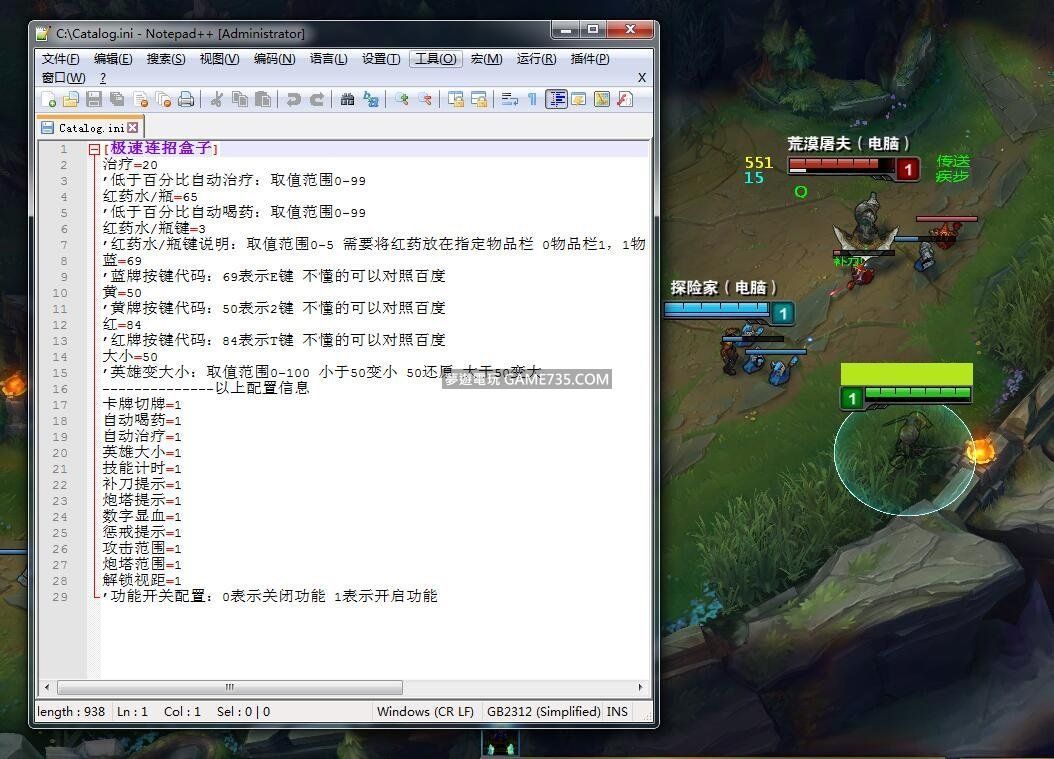Select the Catalog.ini document tab

tap(91, 128)
